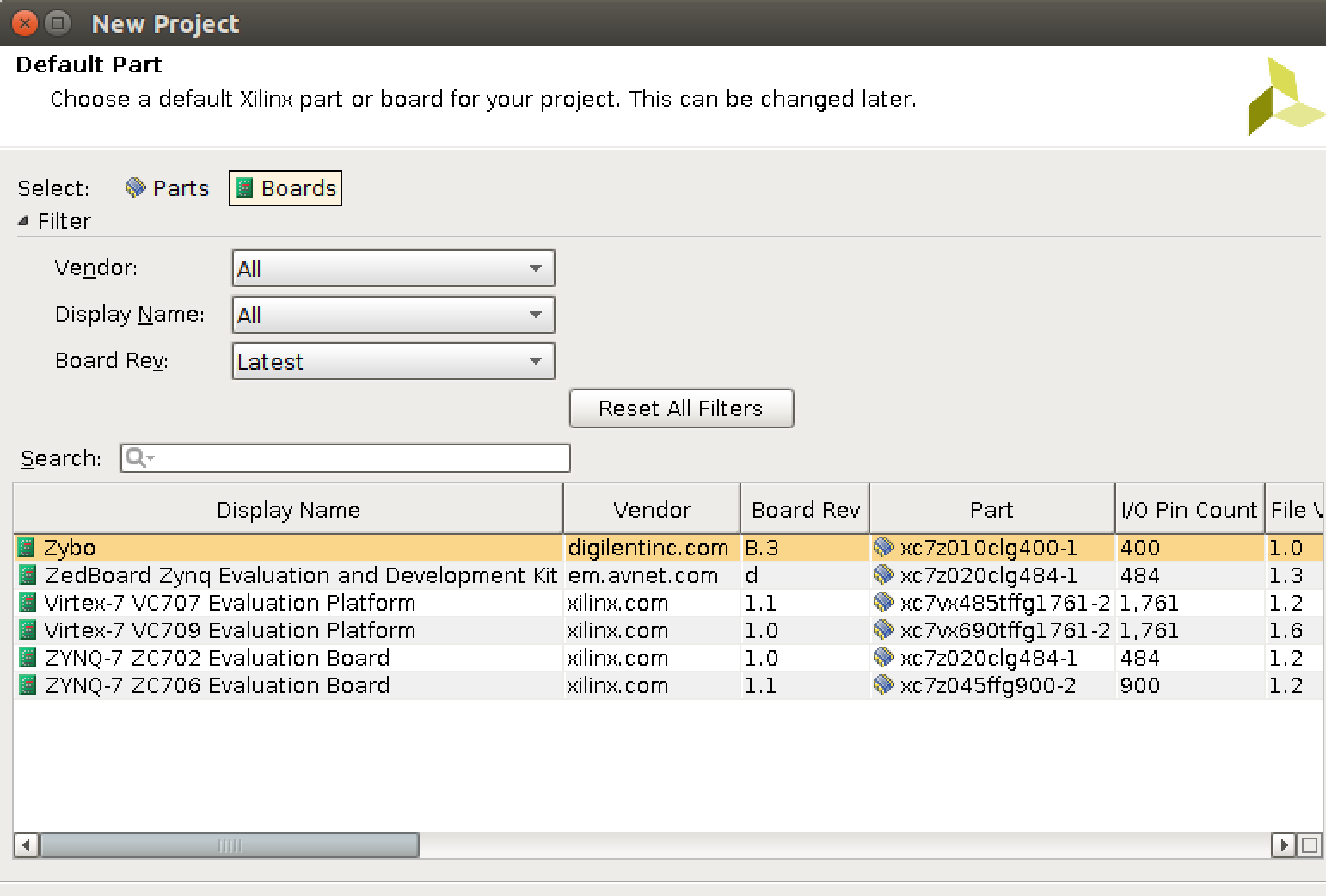The height and width of the screenshot is (896, 1326).
Task: Select Virtex-7 VC709 Evaluation Platform
Action: (x=230, y=630)
